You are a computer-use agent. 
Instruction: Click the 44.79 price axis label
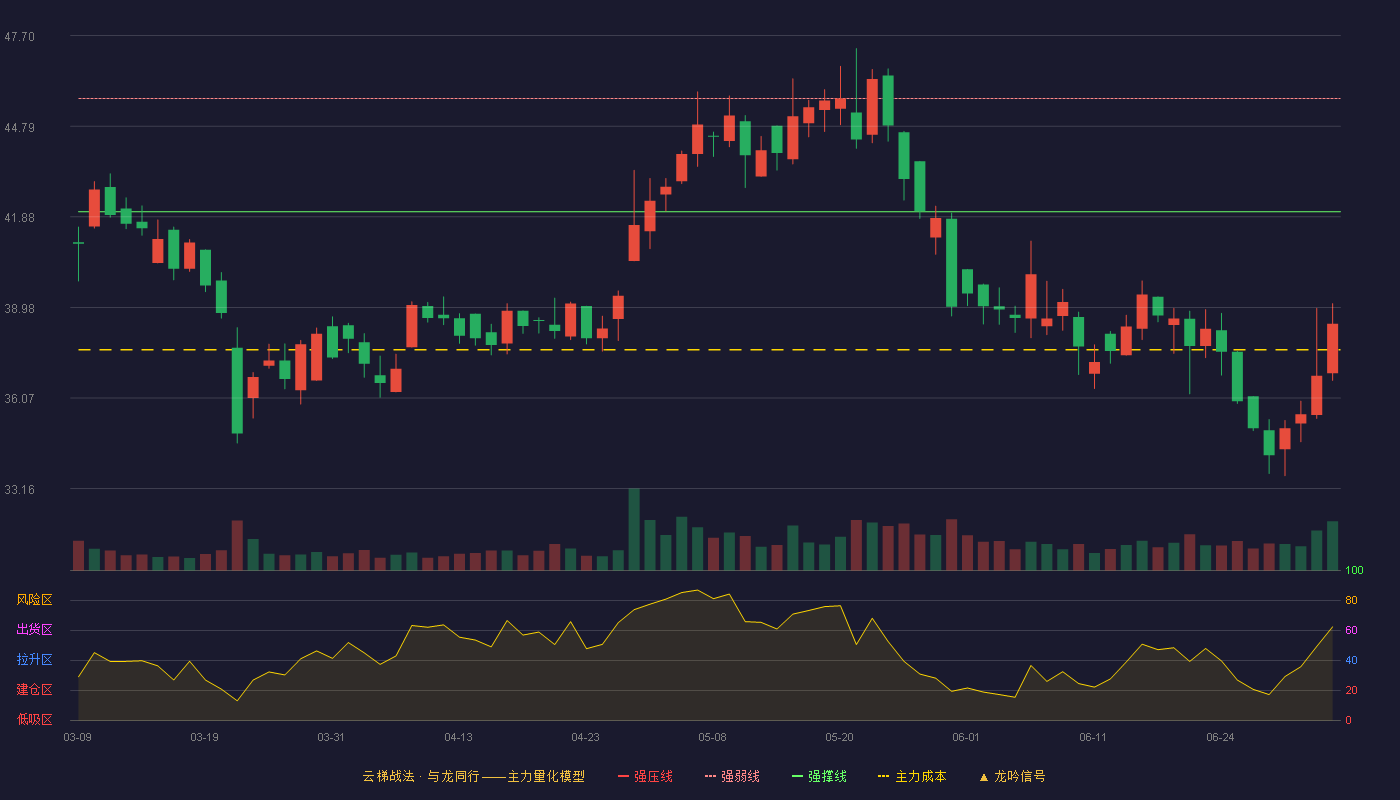[19, 128]
